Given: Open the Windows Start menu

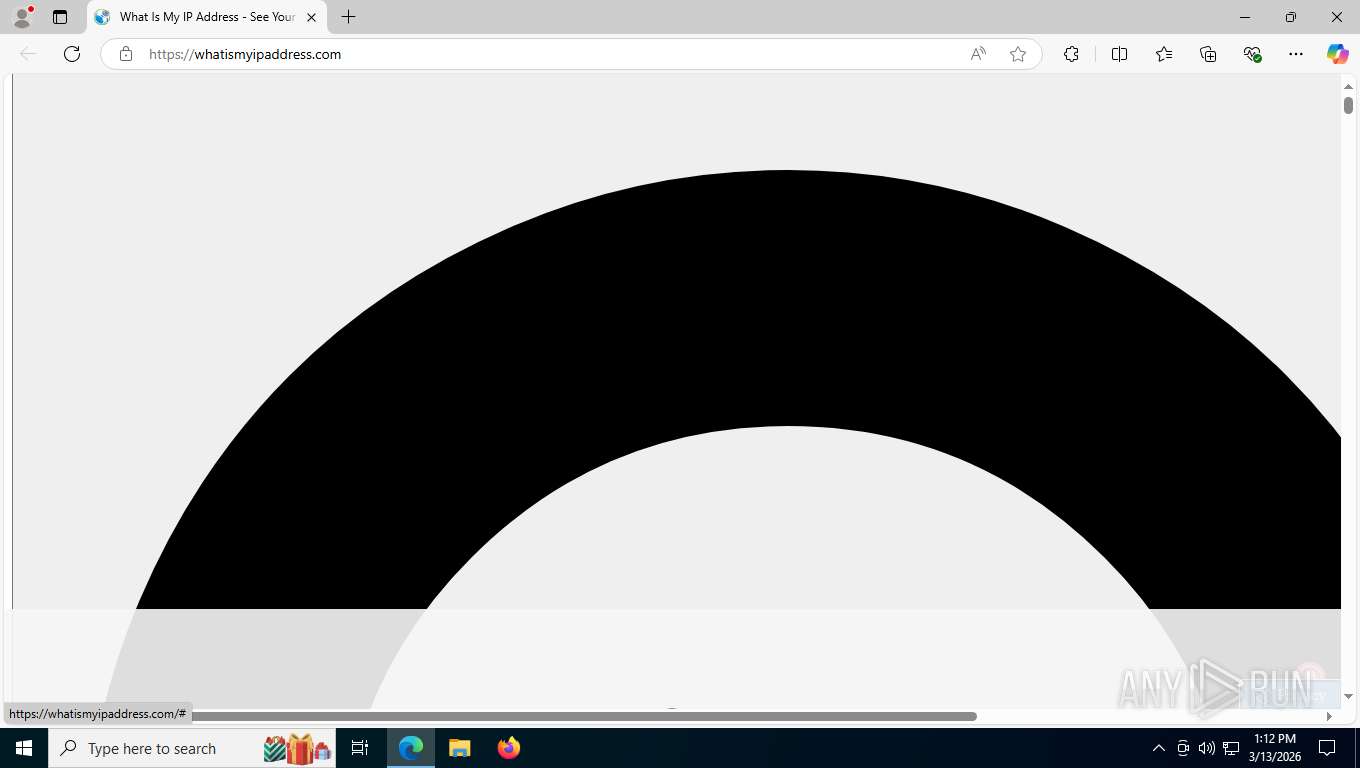Looking at the screenshot, I should point(24,748).
